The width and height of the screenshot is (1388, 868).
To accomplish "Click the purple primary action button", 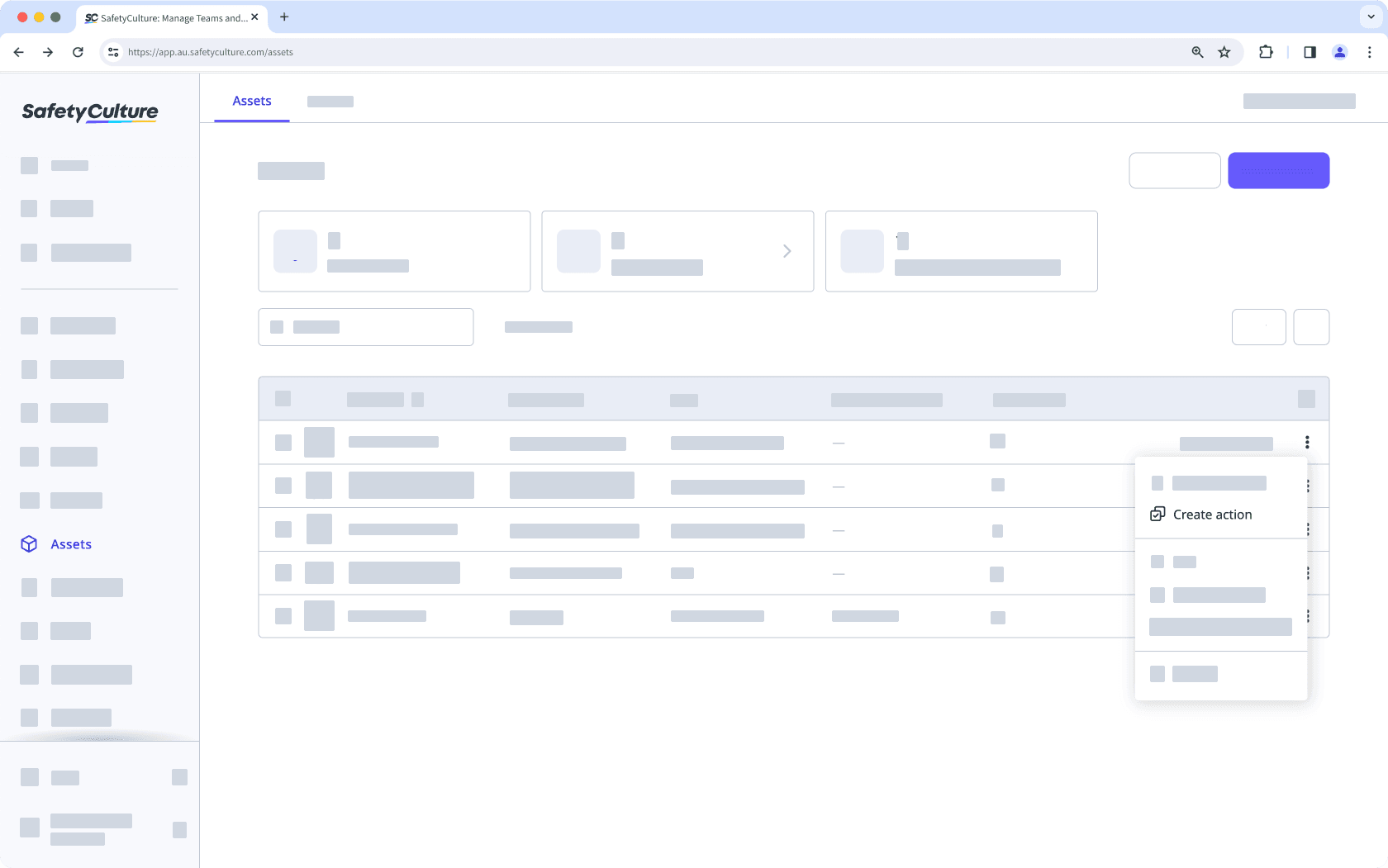I will [x=1279, y=170].
